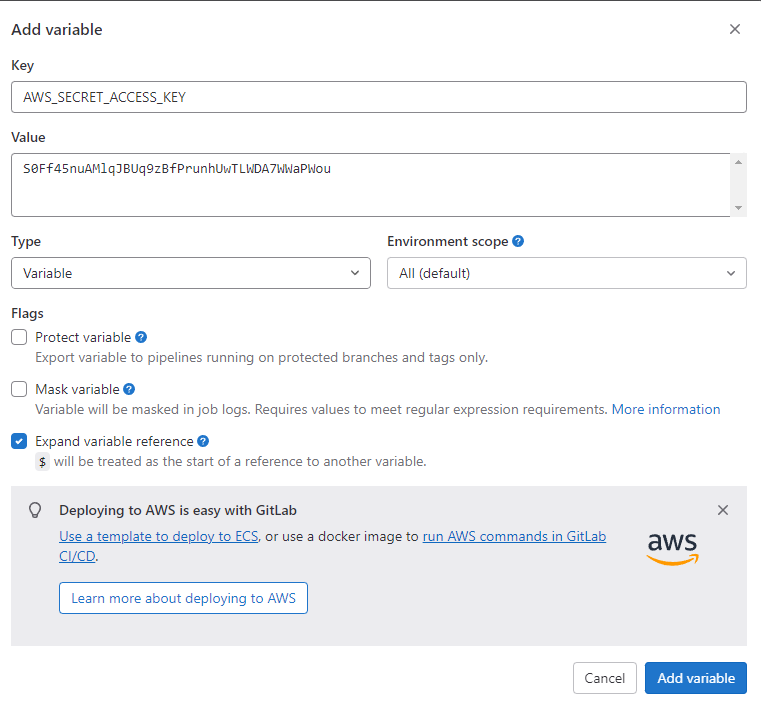Click the AWS logo

click(672, 547)
